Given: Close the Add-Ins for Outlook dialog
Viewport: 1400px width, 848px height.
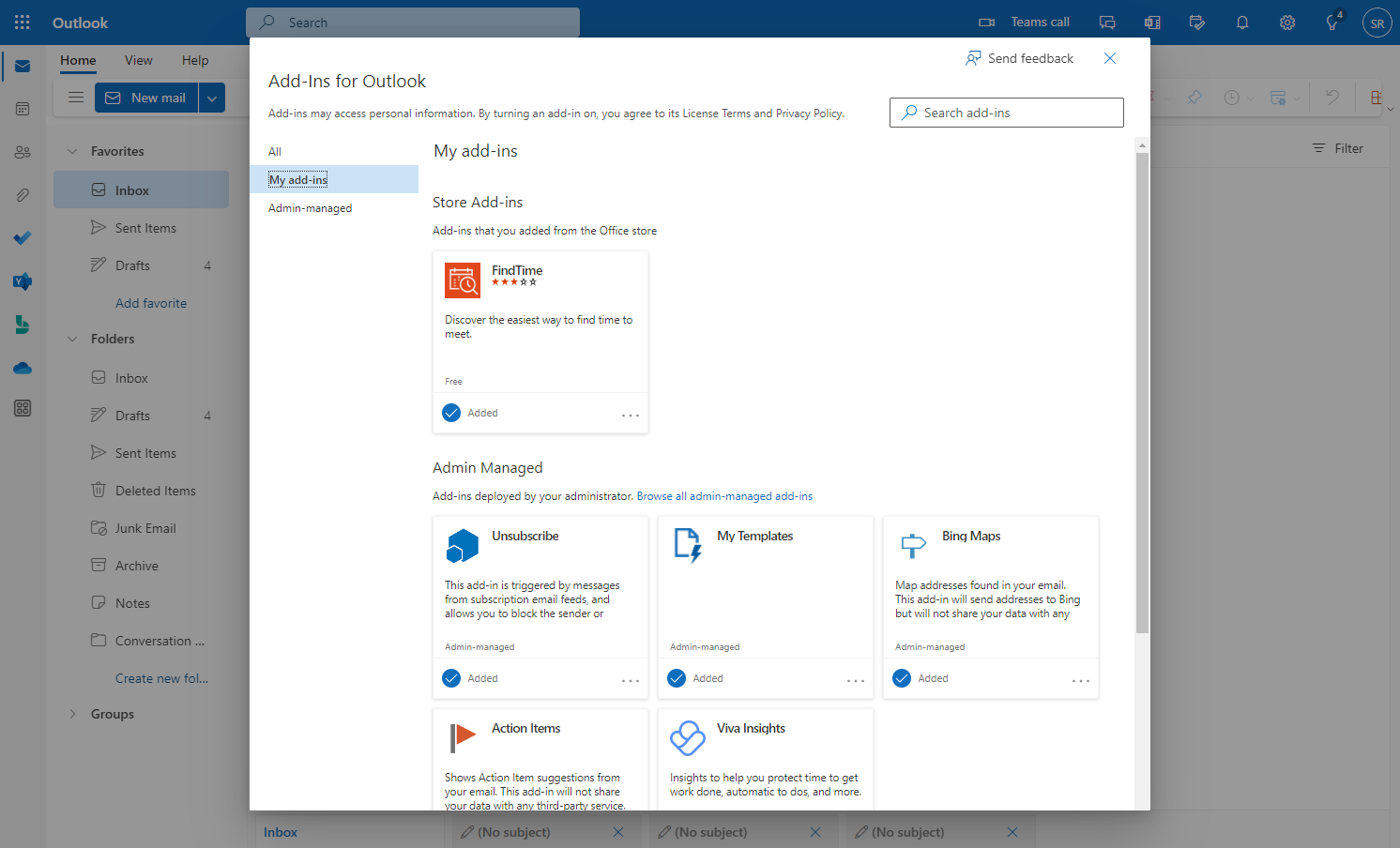Looking at the screenshot, I should tap(1110, 58).
